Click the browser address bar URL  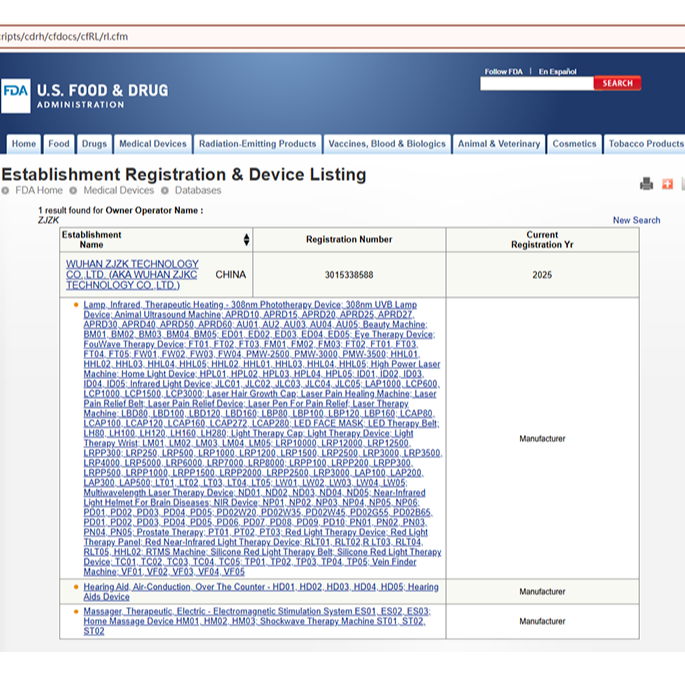point(64,37)
